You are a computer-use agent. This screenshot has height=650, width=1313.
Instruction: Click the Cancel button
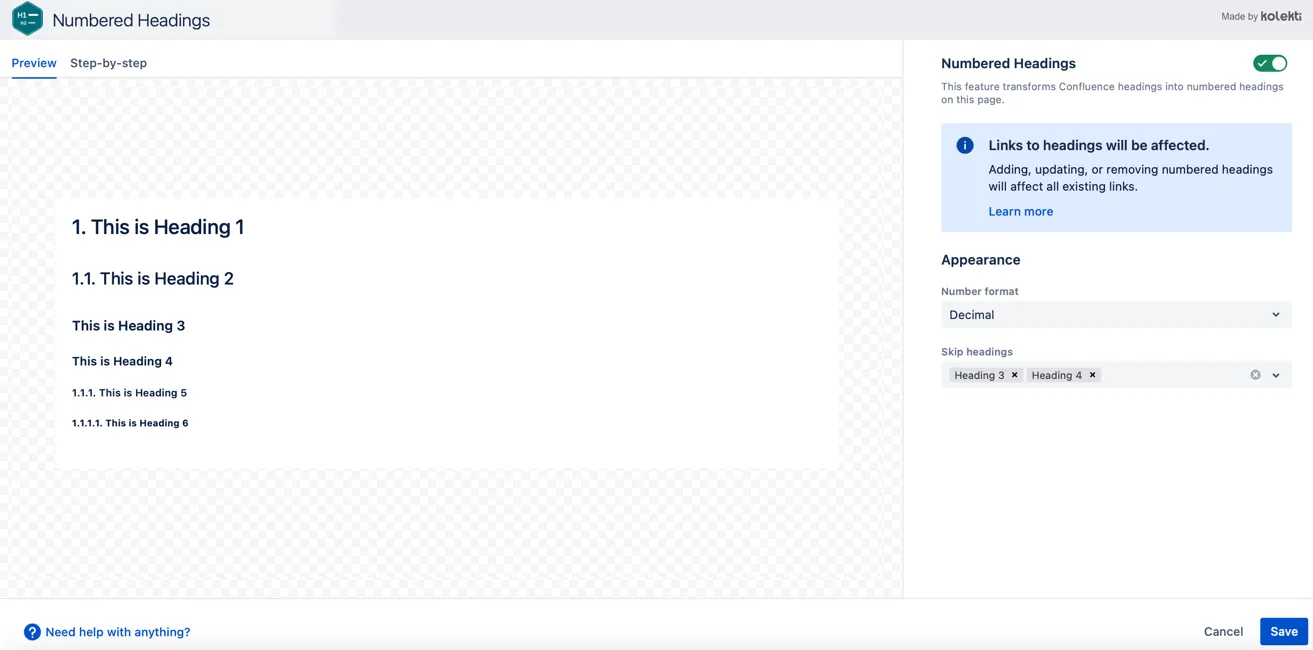point(1223,631)
